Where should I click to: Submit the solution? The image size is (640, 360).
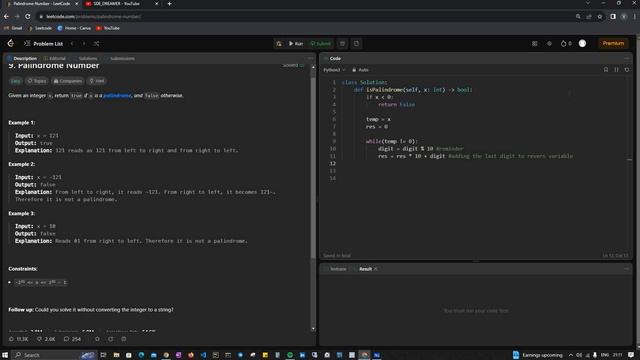tap(320, 44)
